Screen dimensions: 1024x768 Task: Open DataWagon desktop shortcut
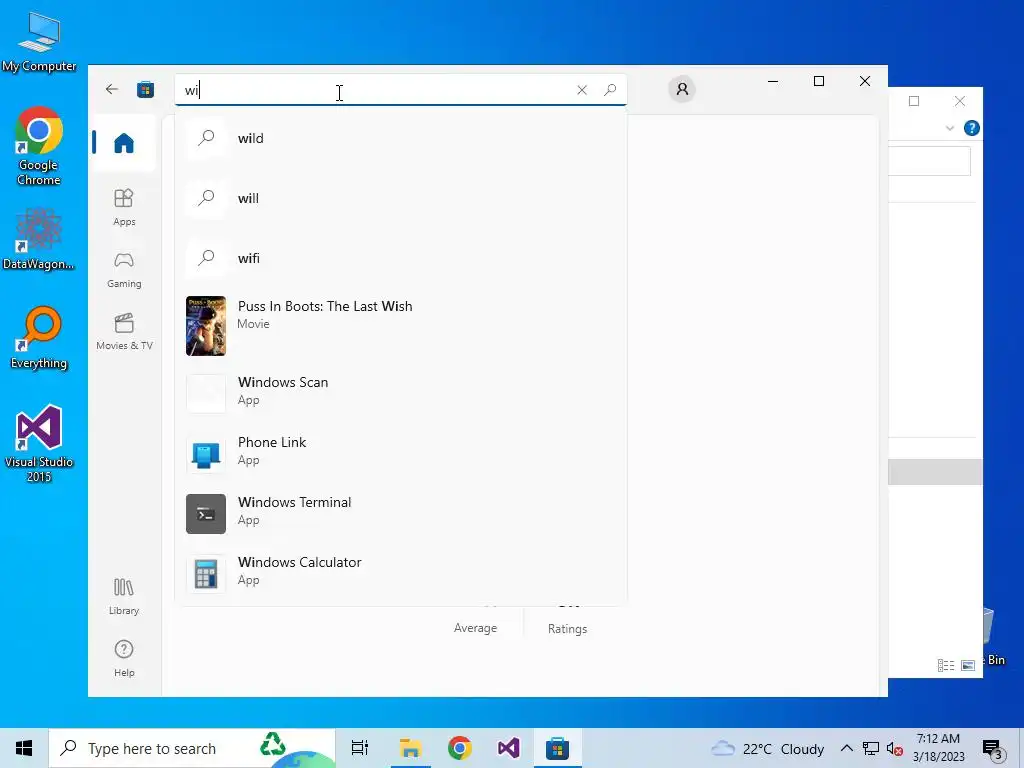(x=39, y=239)
